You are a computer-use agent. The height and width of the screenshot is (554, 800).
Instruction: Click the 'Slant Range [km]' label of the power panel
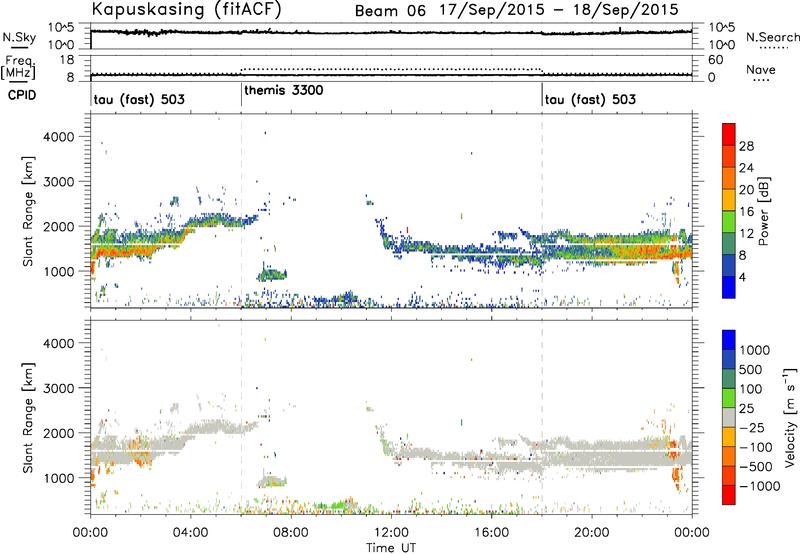[x=28, y=212]
